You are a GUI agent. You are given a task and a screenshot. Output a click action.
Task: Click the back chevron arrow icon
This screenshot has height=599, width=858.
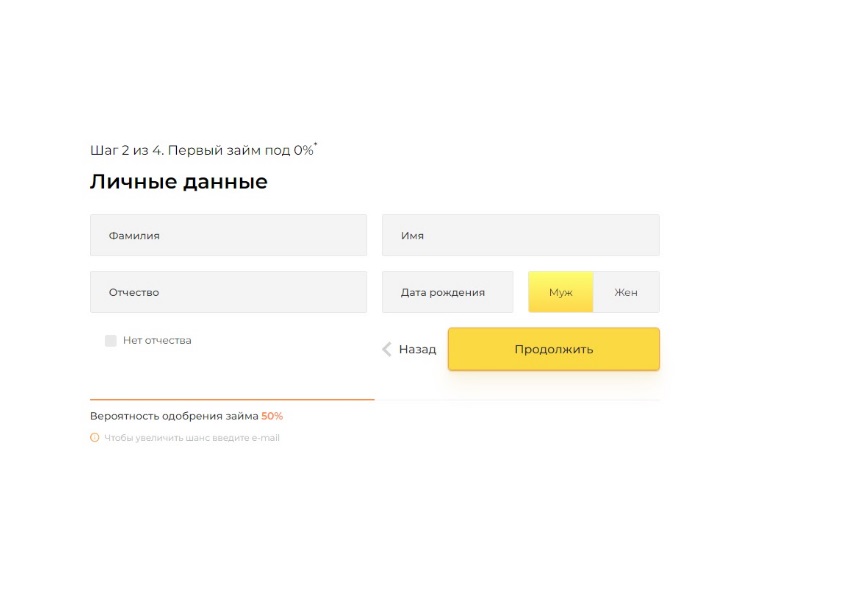387,349
